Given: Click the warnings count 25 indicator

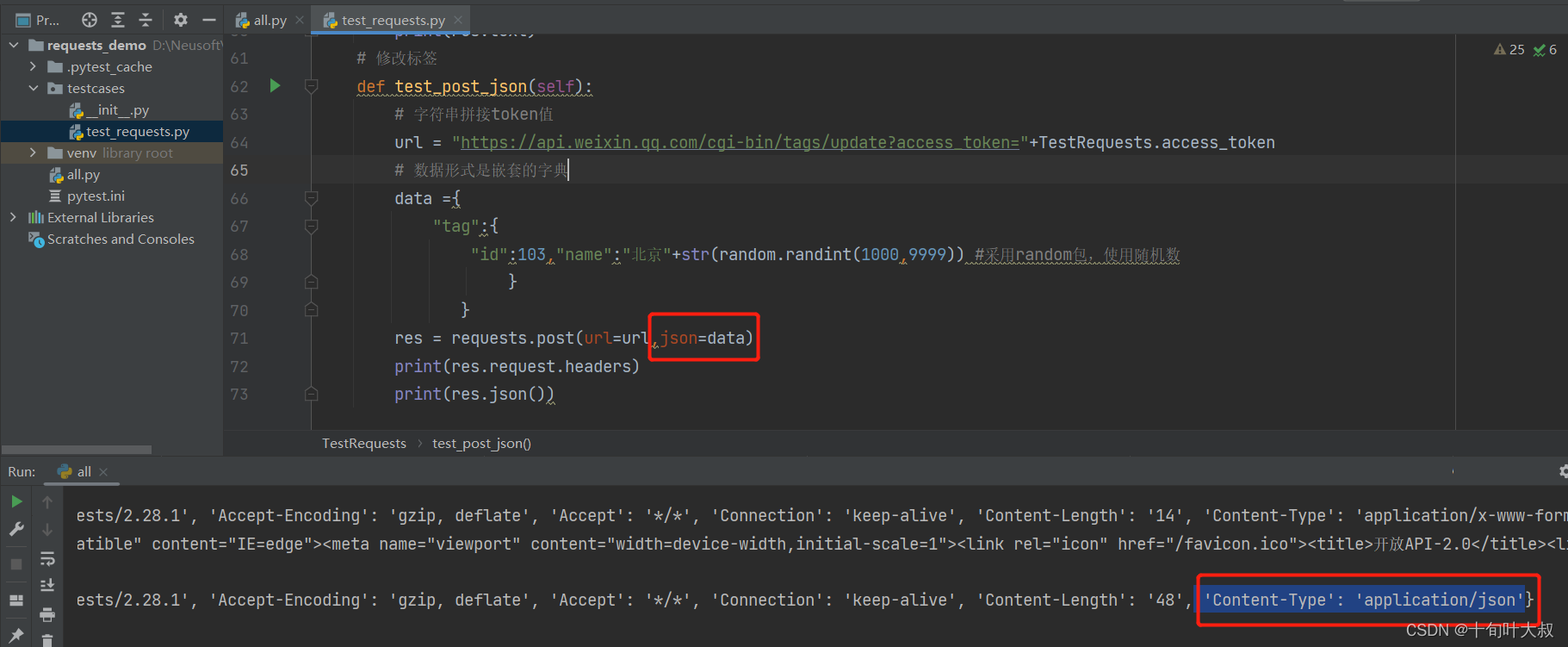Looking at the screenshot, I should point(1509,50).
